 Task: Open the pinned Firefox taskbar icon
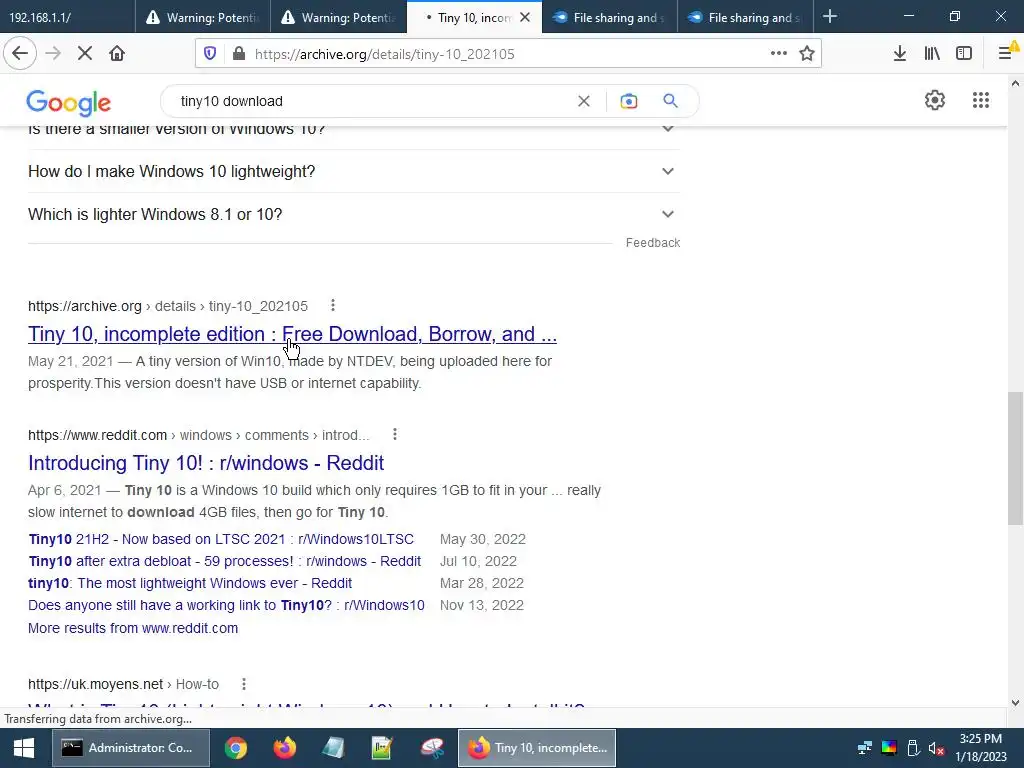click(x=285, y=748)
